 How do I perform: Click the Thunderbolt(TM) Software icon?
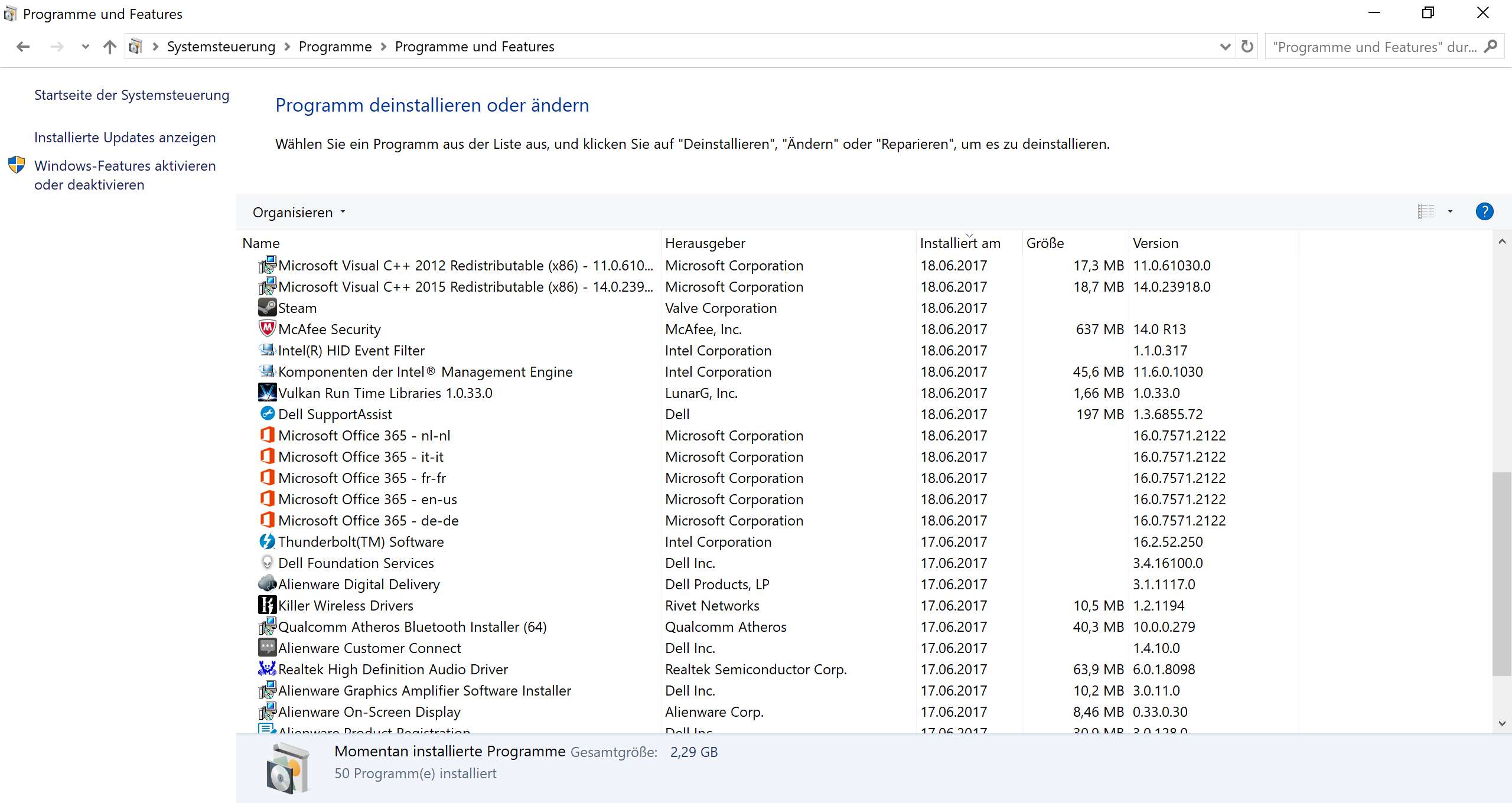coord(267,541)
